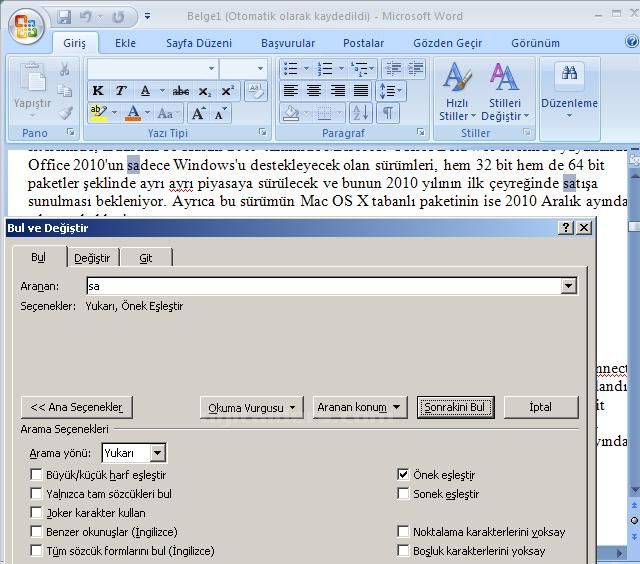This screenshot has height=564, width=640.
Task: Pick yellow text highlight color
Action: click(x=99, y=113)
